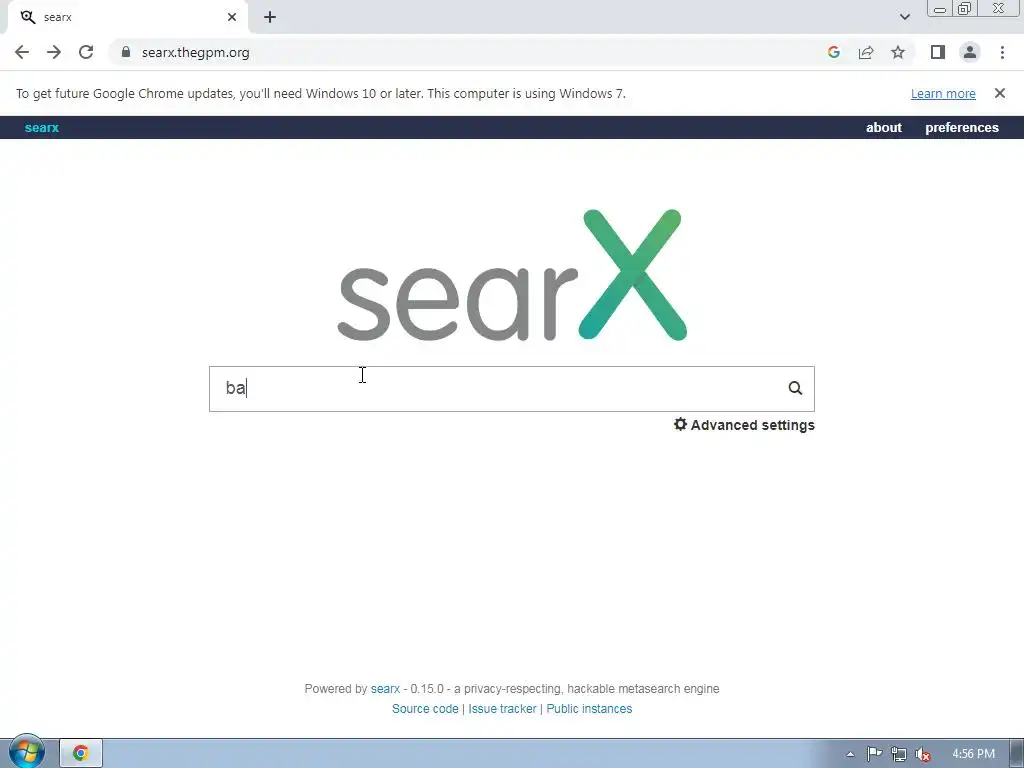Screen dimensions: 1024x768
Task: Close the searx tab
Action: (x=232, y=17)
